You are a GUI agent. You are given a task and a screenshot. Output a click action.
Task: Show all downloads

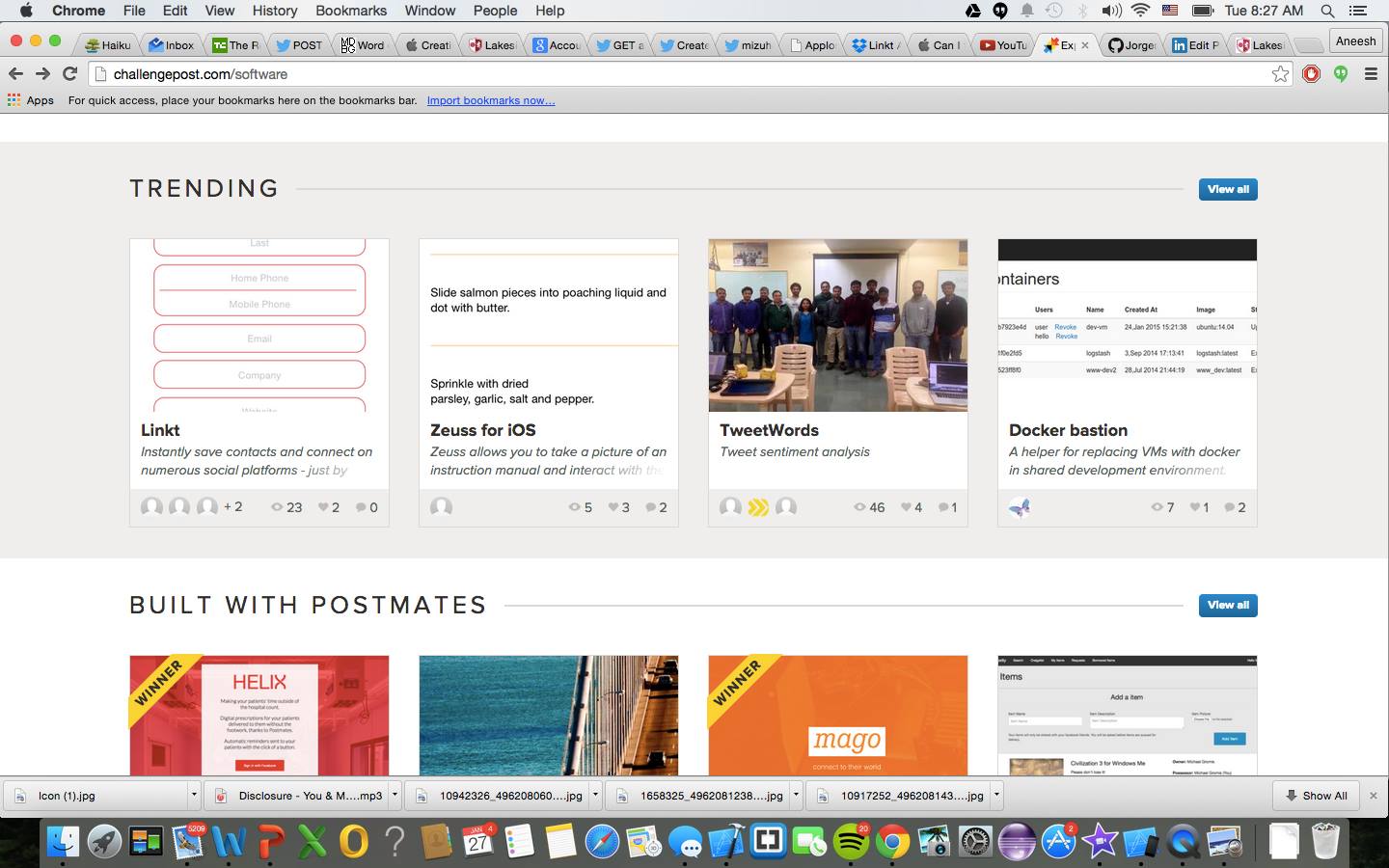(x=1316, y=796)
